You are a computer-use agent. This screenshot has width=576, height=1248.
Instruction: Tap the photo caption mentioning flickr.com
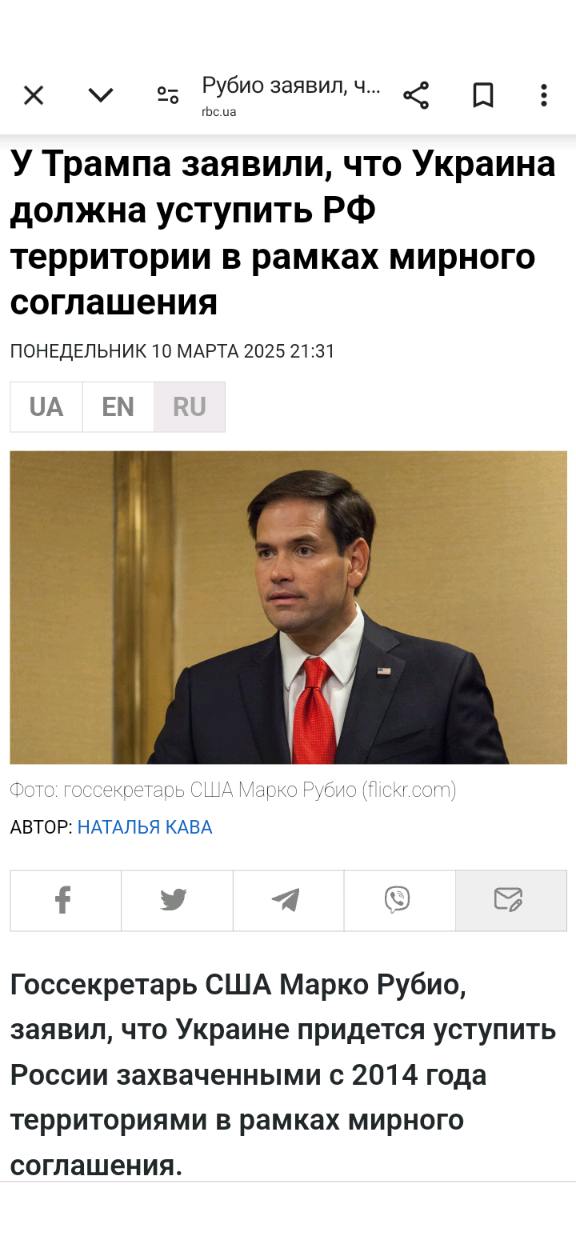pyautogui.click(x=233, y=790)
